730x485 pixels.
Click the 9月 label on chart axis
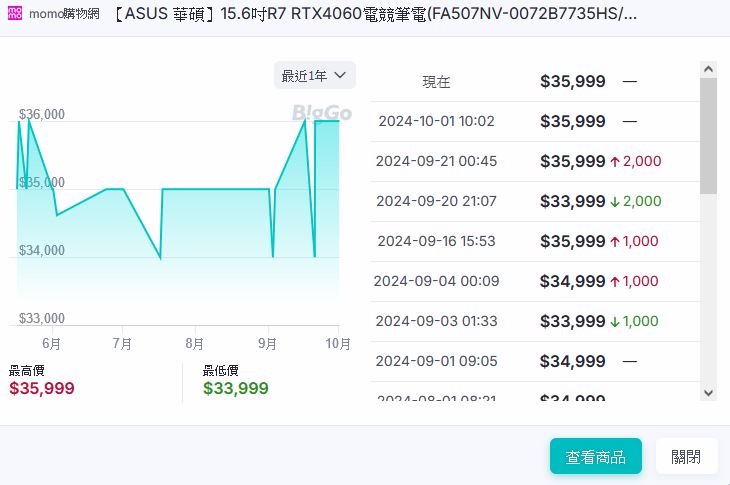click(x=267, y=344)
